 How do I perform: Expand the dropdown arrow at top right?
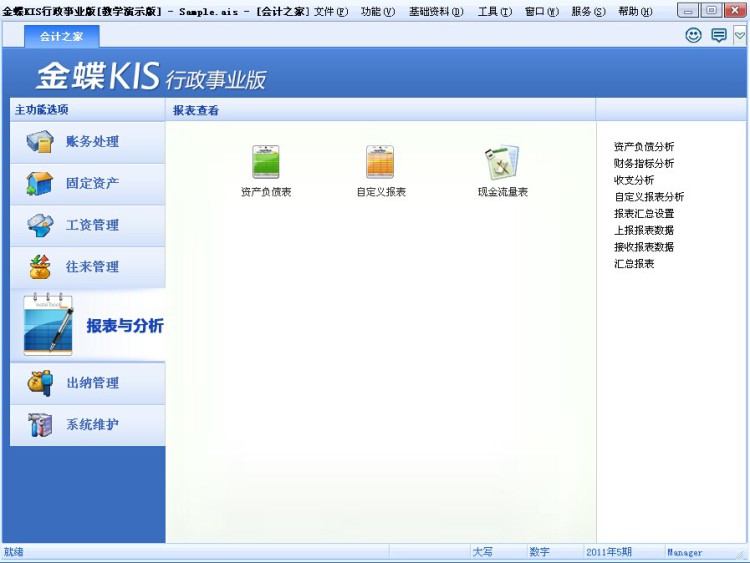click(740, 35)
